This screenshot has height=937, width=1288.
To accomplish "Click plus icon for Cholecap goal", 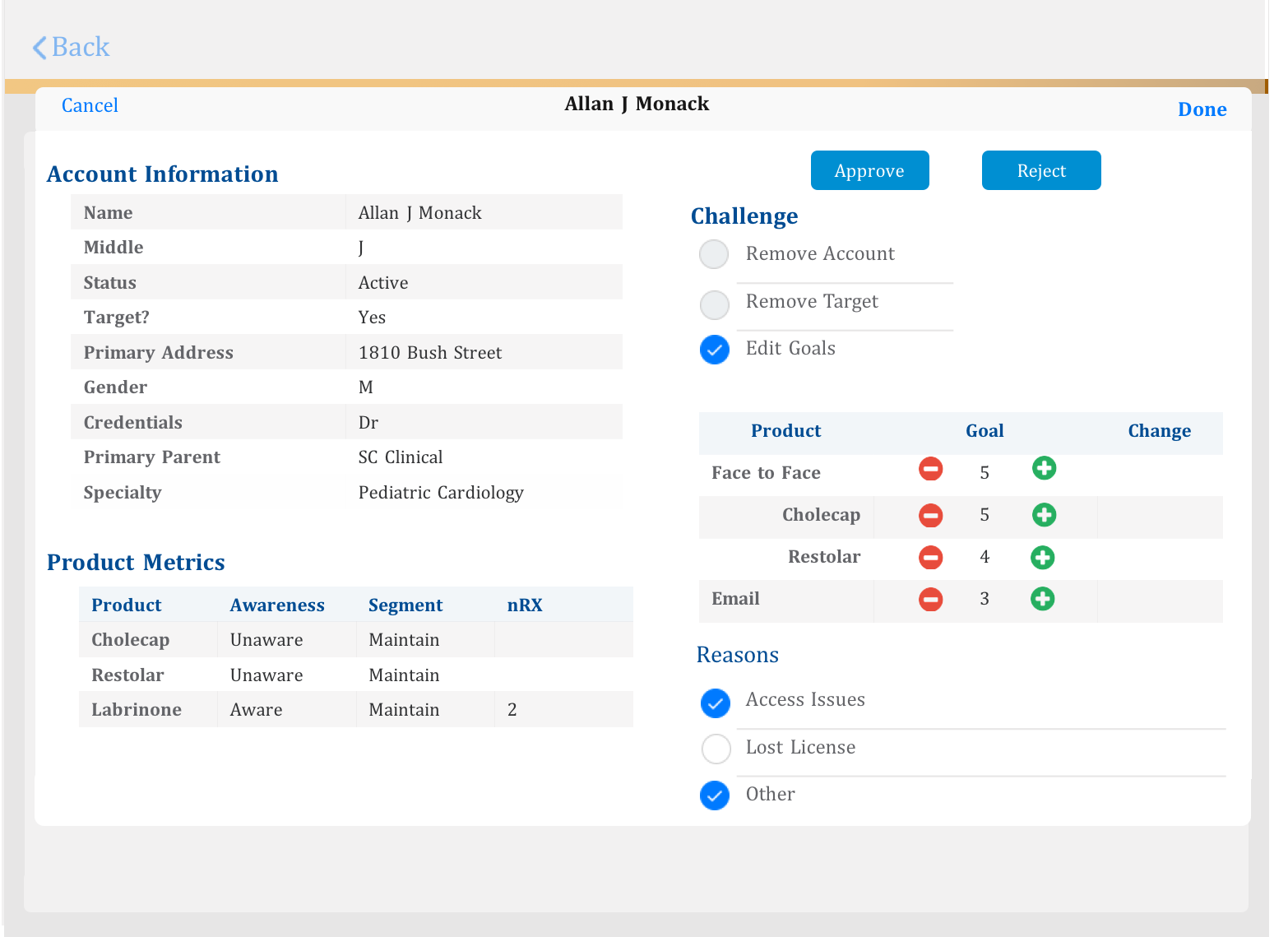I will (x=1044, y=516).
